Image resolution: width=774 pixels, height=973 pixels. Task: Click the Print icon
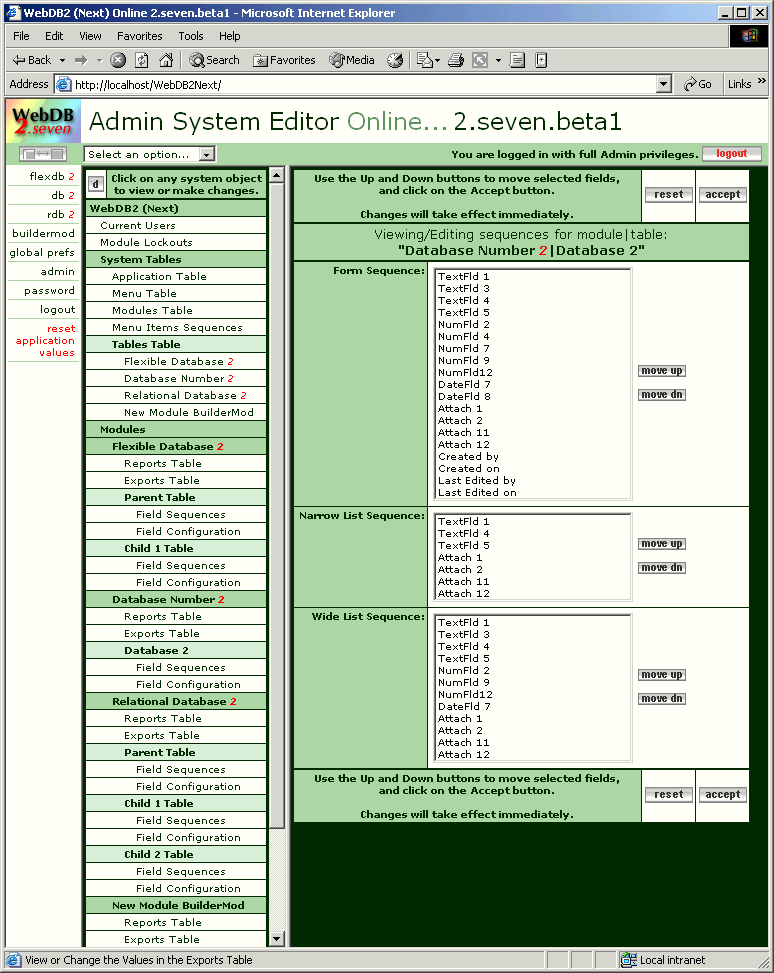pyautogui.click(x=456, y=60)
